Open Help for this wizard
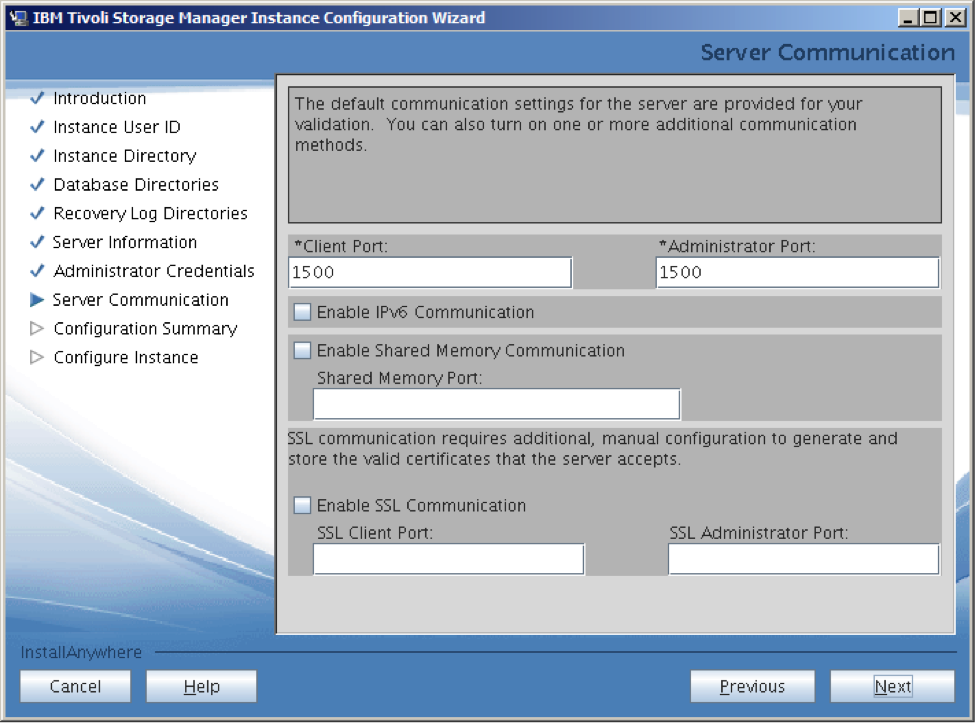The width and height of the screenshot is (975, 723). point(201,686)
